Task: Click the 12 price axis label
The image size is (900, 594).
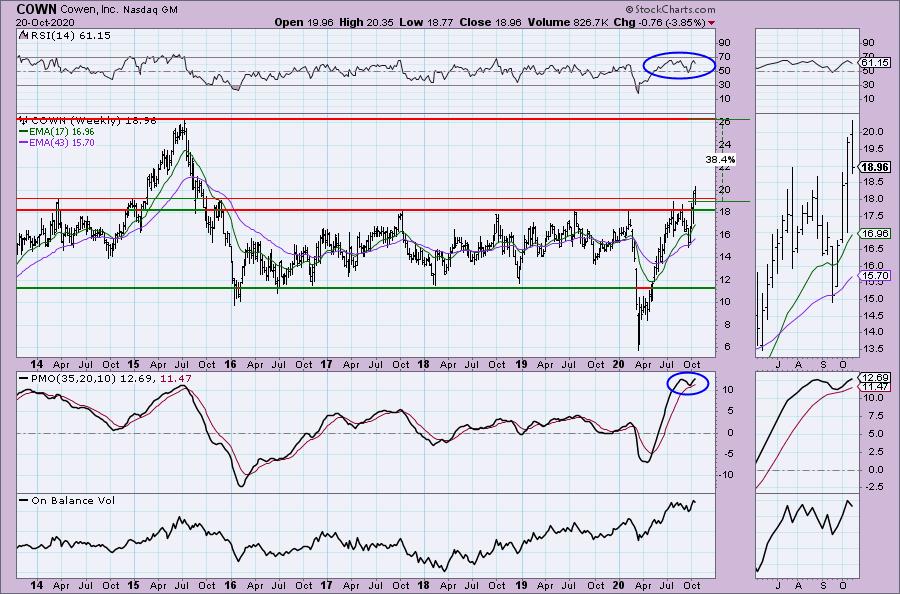Action: click(724, 279)
